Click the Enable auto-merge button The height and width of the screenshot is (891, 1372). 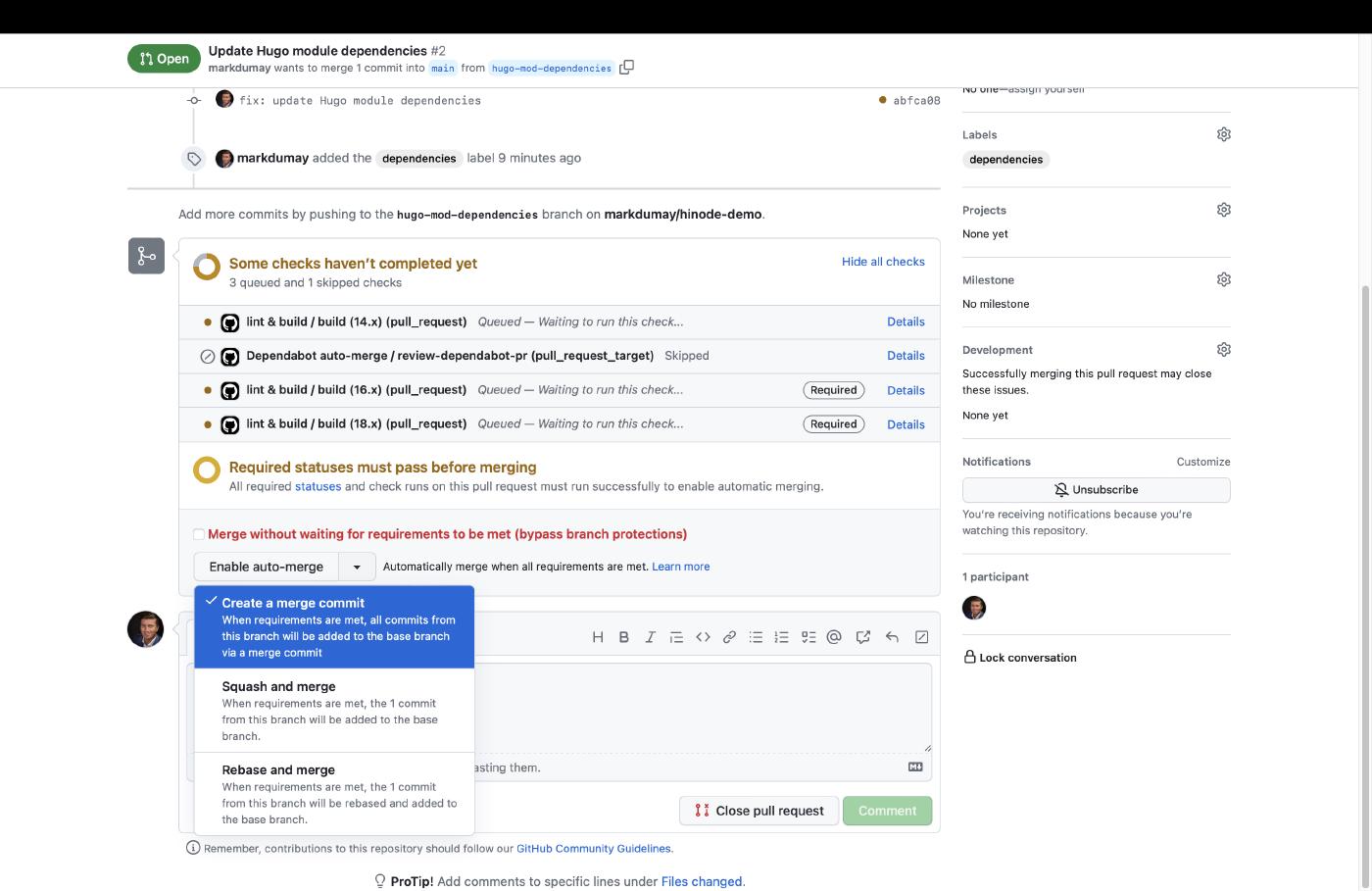point(266,567)
